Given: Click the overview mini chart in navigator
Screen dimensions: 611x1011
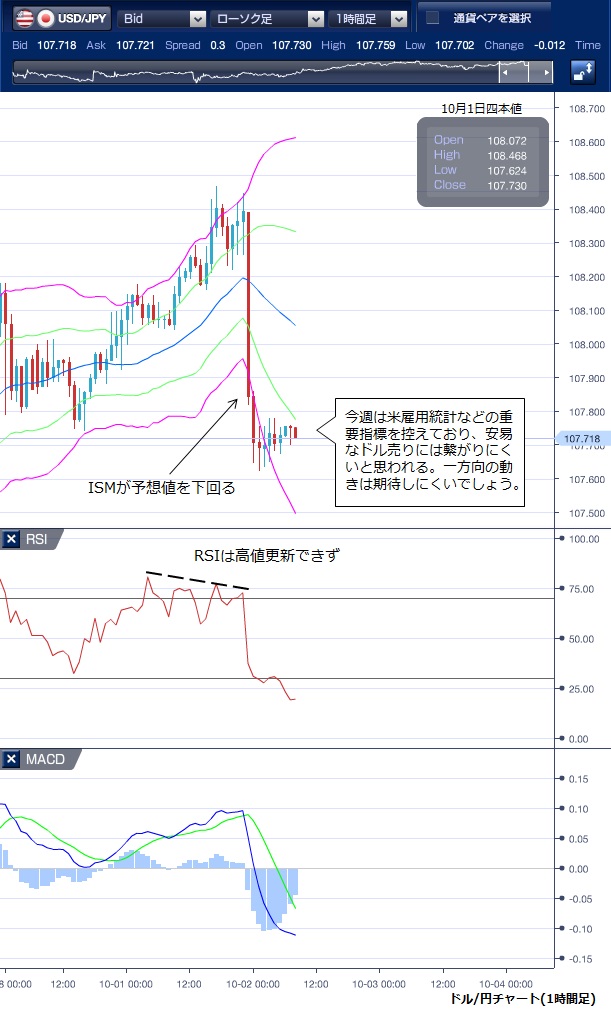Looking at the screenshot, I should coord(250,73).
